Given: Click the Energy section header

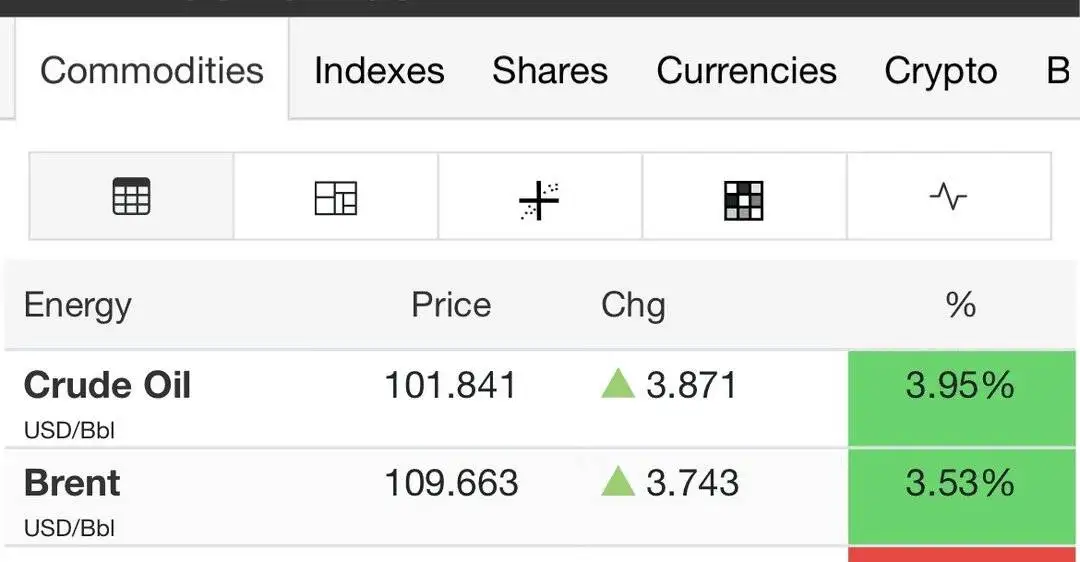Looking at the screenshot, I should [77, 306].
